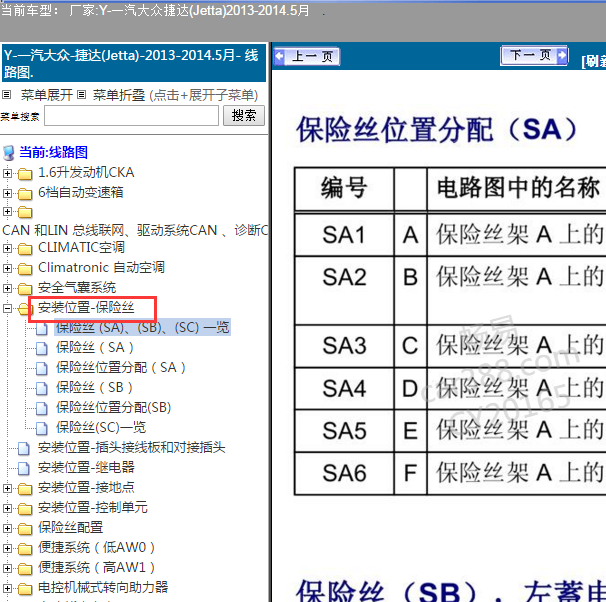
Task: Open the 保险丝位置分配(SB) page
Action: pyautogui.click(x=114, y=408)
